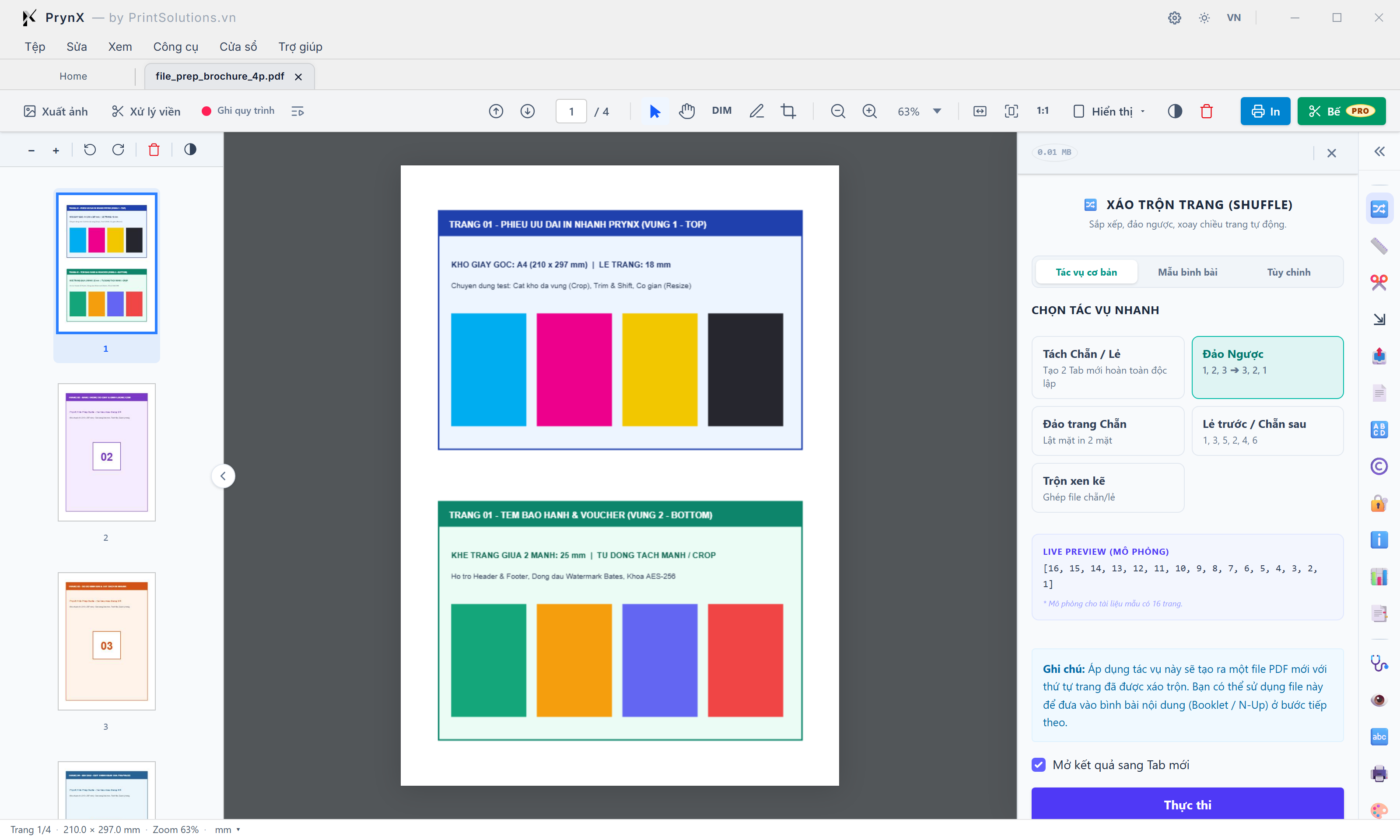The width and height of the screenshot is (1400, 840).
Task: Collapse right sidebar with double chevron
Action: pyautogui.click(x=1379, y=152)
